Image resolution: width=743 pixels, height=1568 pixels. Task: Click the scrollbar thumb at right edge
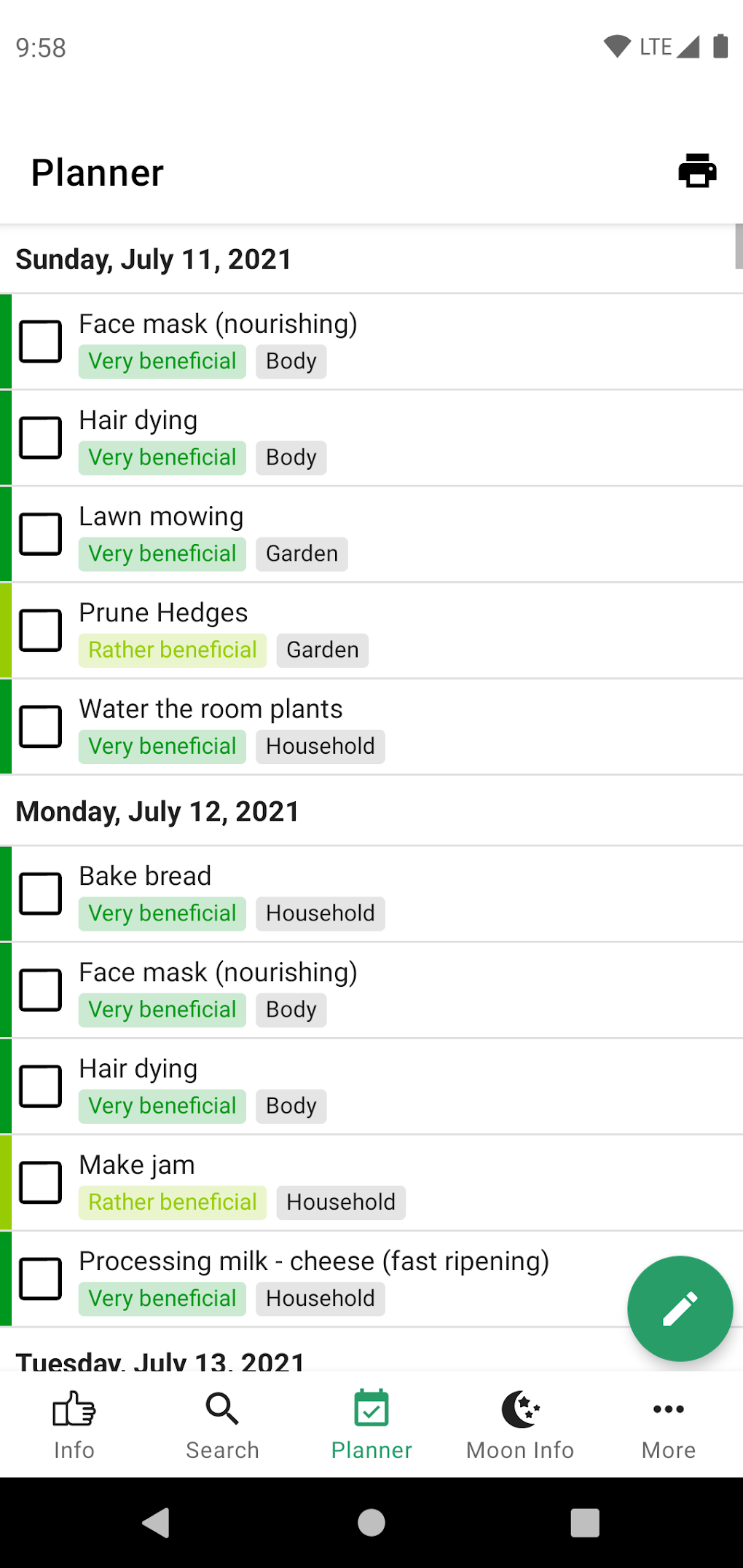(x=738, y=246)
